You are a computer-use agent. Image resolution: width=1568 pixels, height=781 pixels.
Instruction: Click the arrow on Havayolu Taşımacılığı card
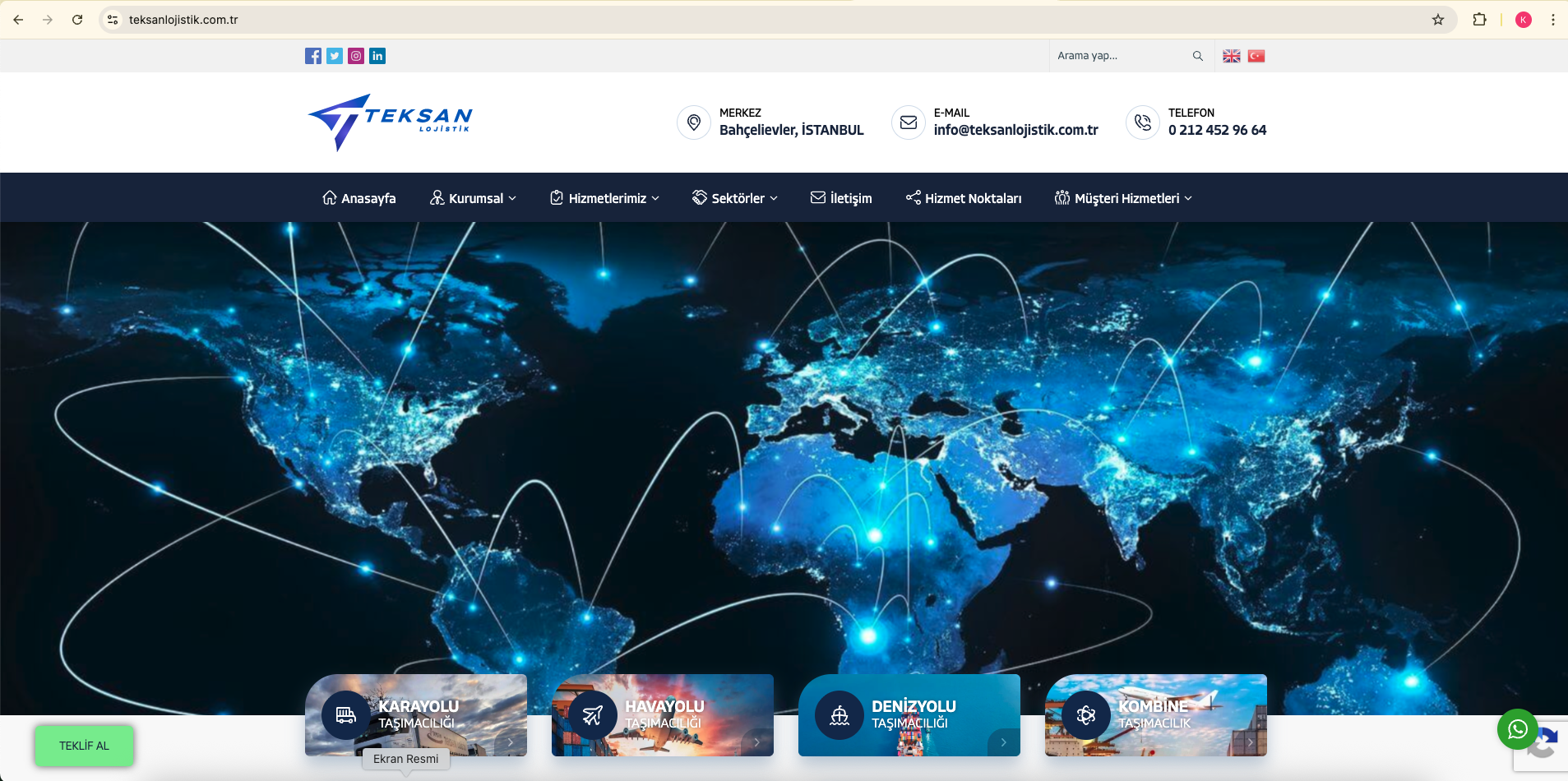pyautogui.click(x=757, y=742)
